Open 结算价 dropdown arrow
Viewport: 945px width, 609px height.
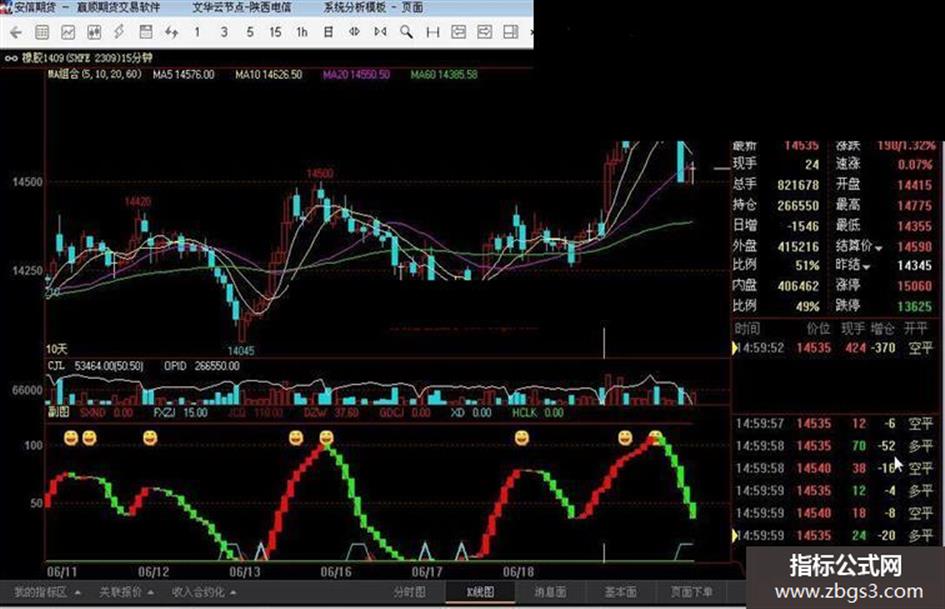coord(878,248)
